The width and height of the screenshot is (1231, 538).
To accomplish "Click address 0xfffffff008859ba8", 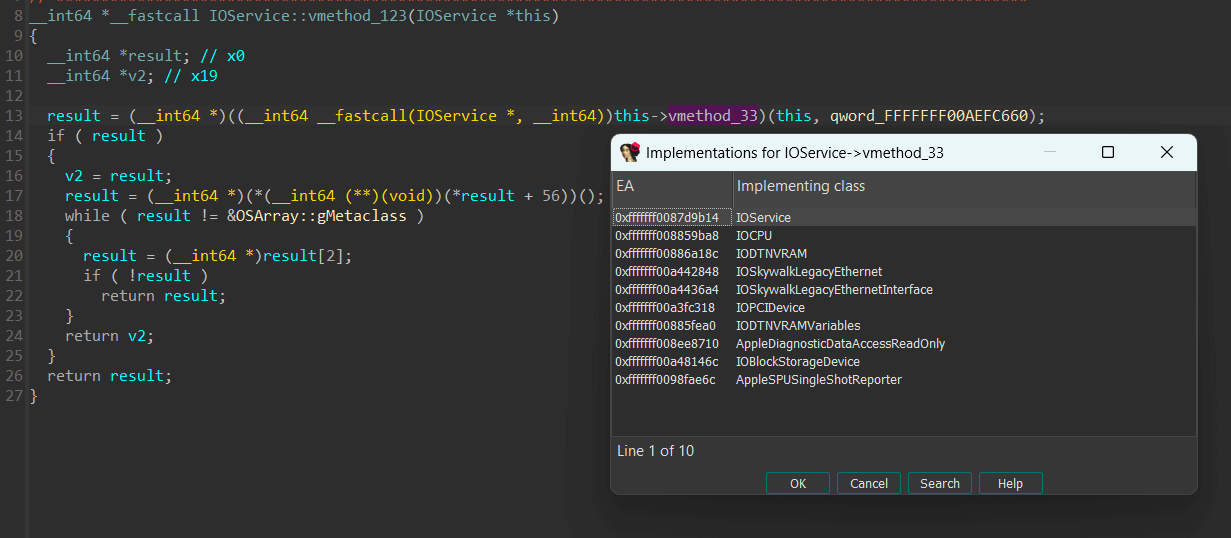I will (667, 235).
